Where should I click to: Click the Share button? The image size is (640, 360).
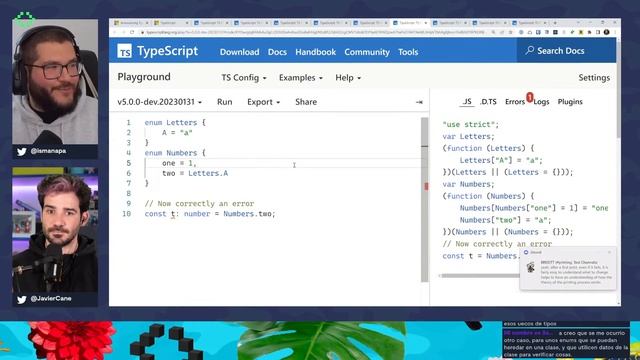pyautogui.click(x=306, y=102)
